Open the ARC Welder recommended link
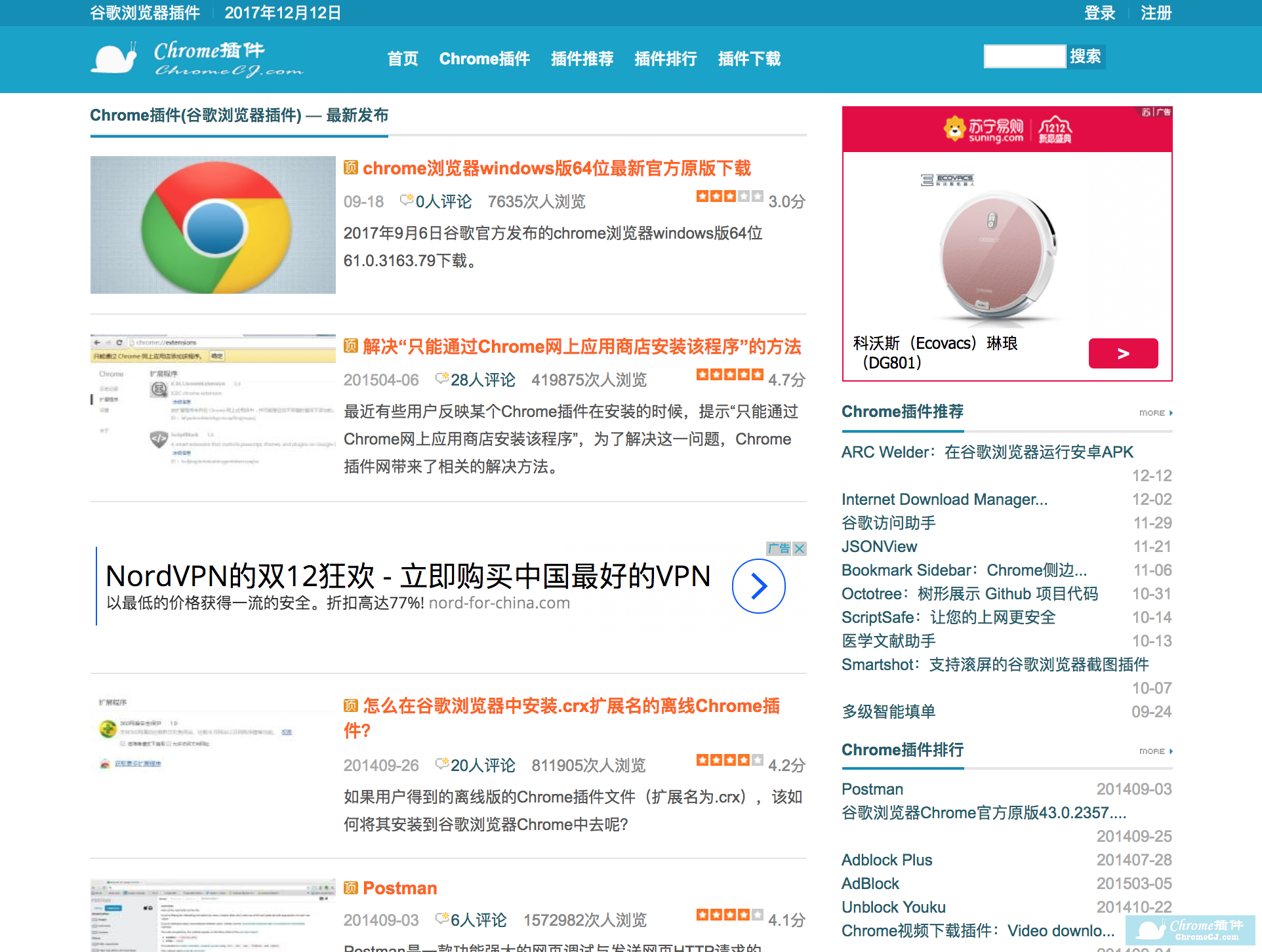The width and height of the screenshot is (1262, 952). [987, 452]
